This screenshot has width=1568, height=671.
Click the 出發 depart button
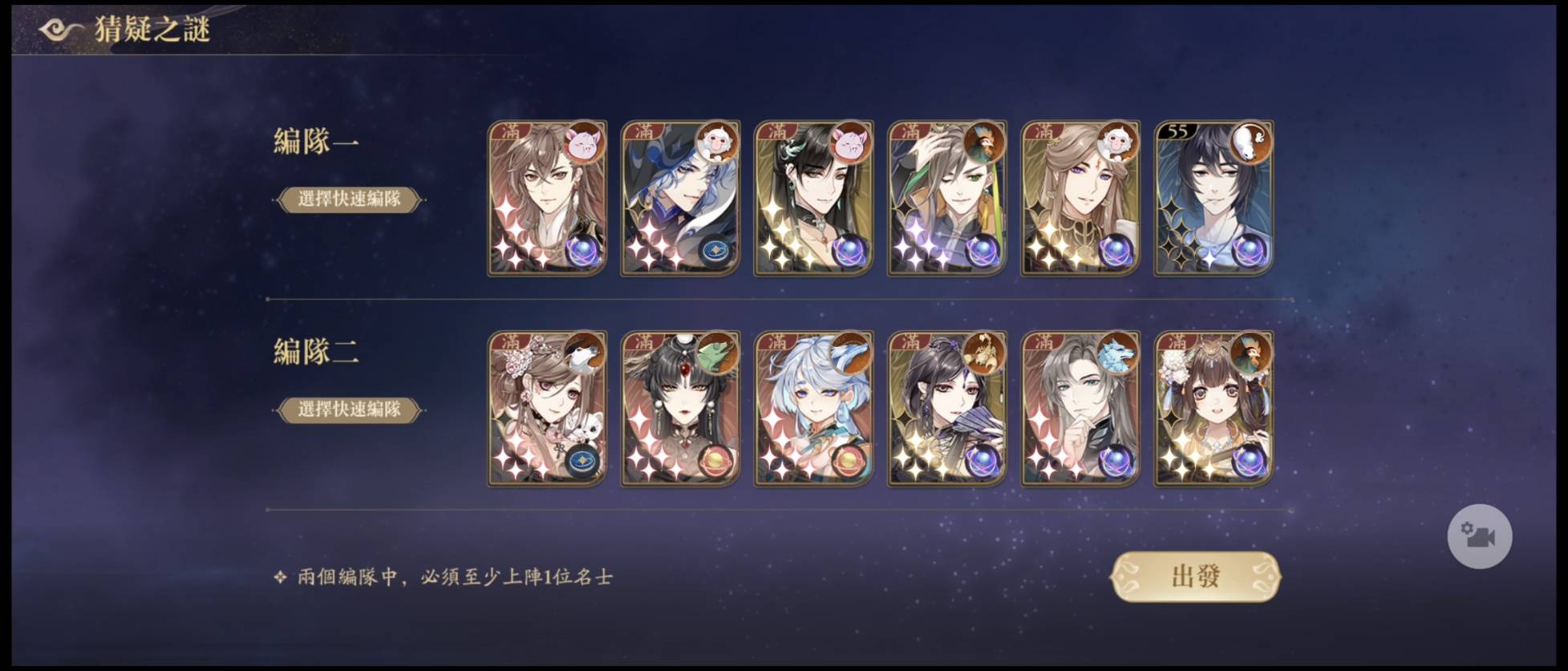point(1196,576)
